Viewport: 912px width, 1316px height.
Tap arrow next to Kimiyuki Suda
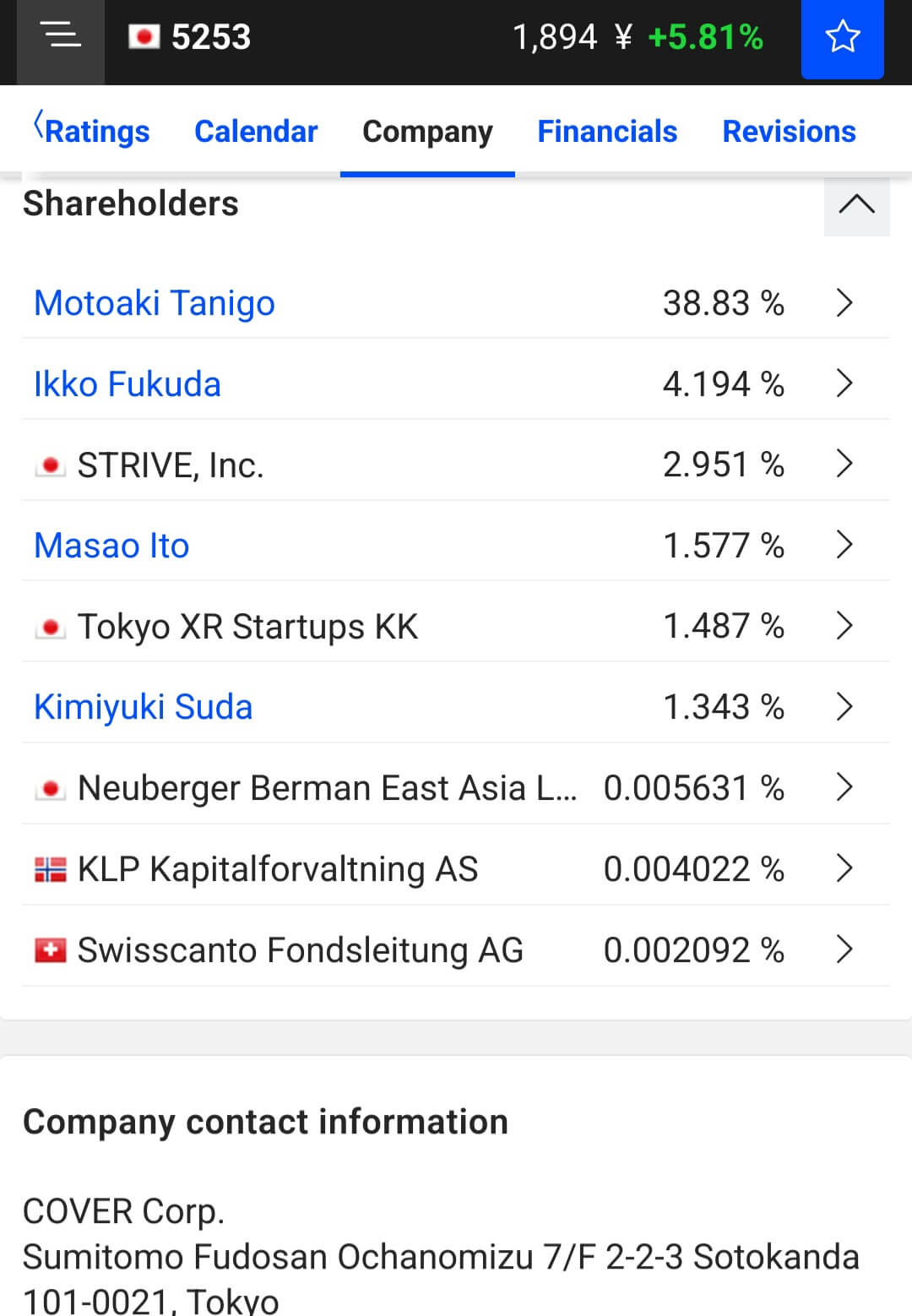coord(844,706)
